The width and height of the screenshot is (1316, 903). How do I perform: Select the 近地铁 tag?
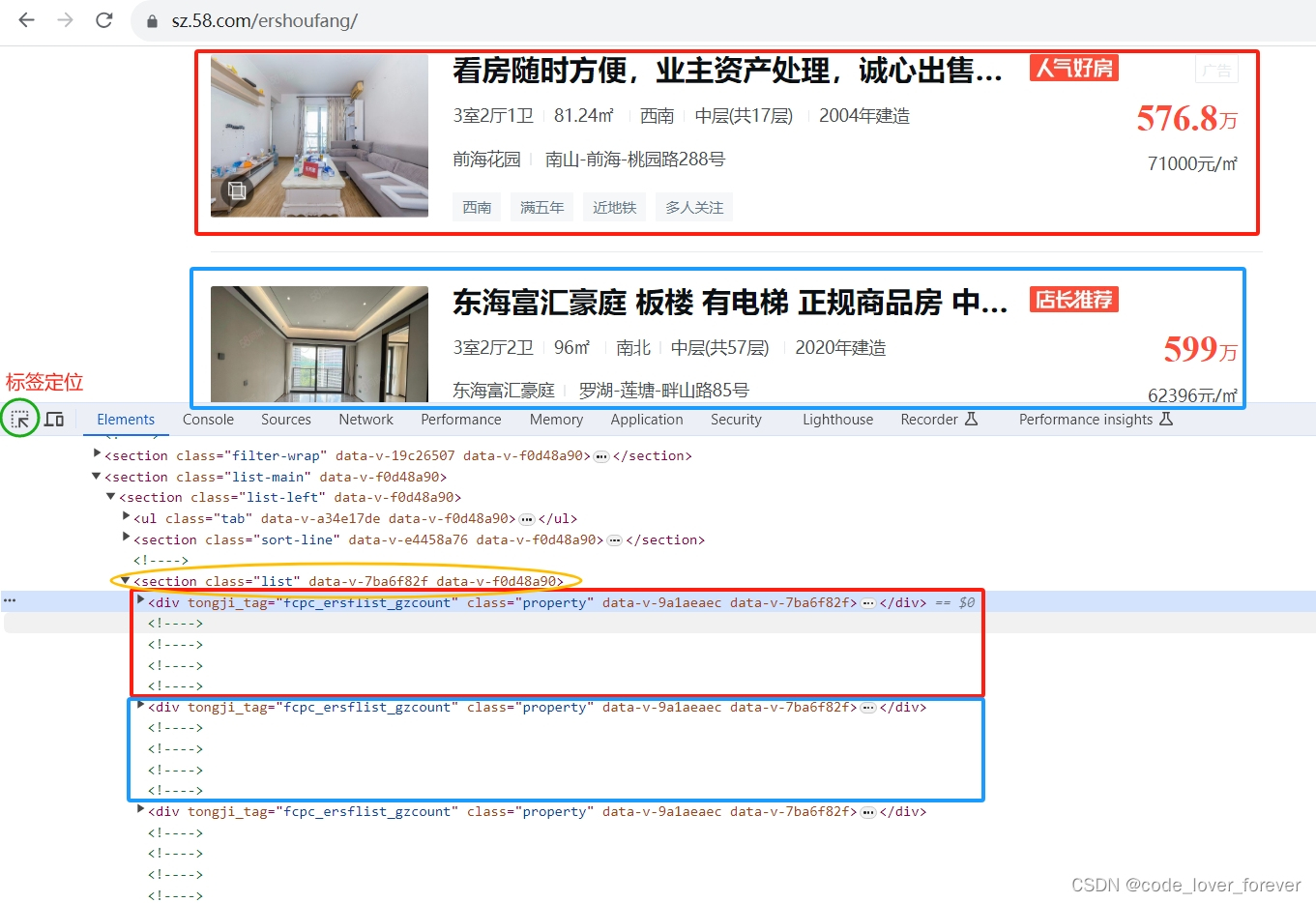click(614, 207)
